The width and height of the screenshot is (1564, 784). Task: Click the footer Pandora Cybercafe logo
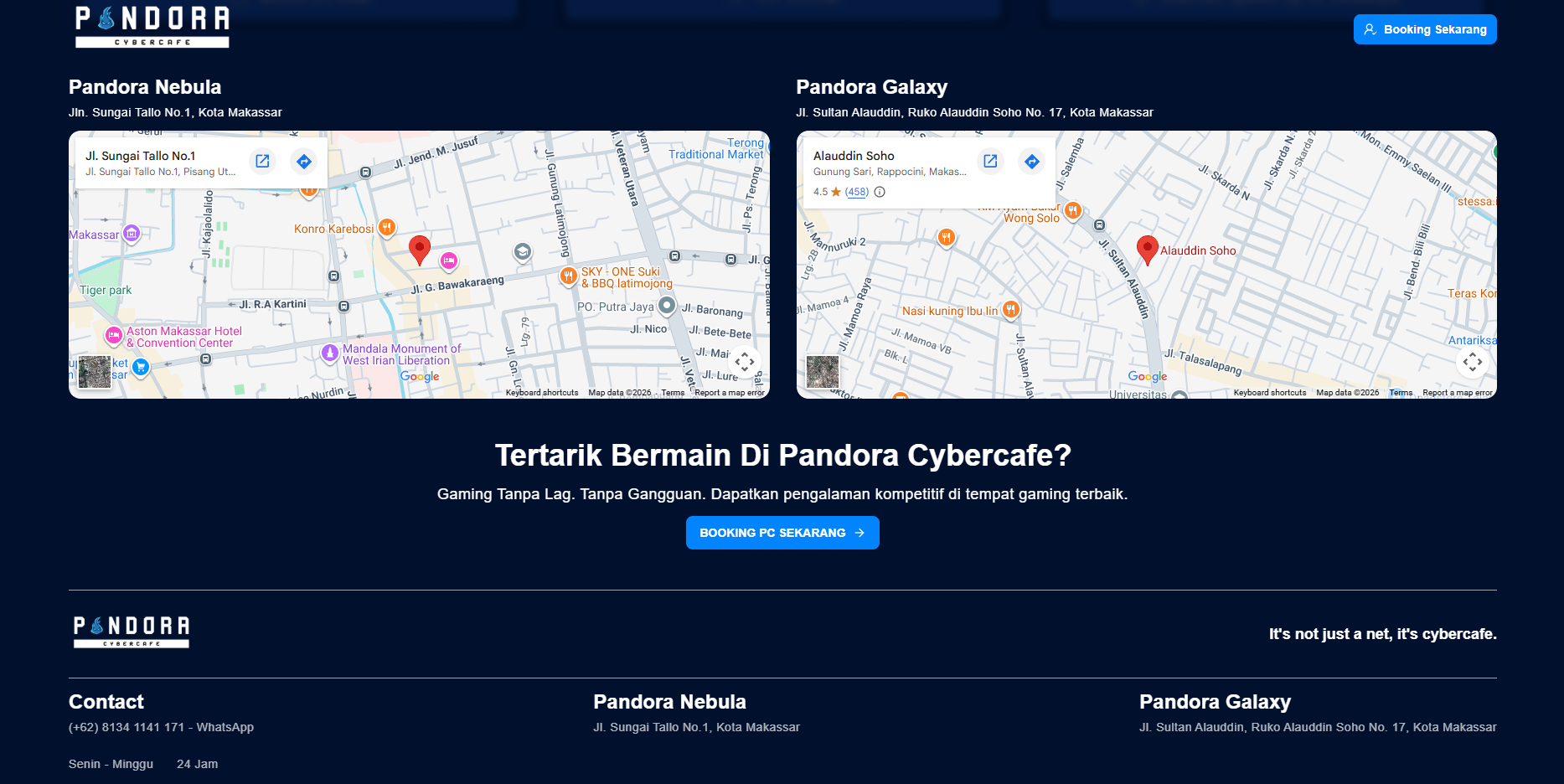coord(132,632)
